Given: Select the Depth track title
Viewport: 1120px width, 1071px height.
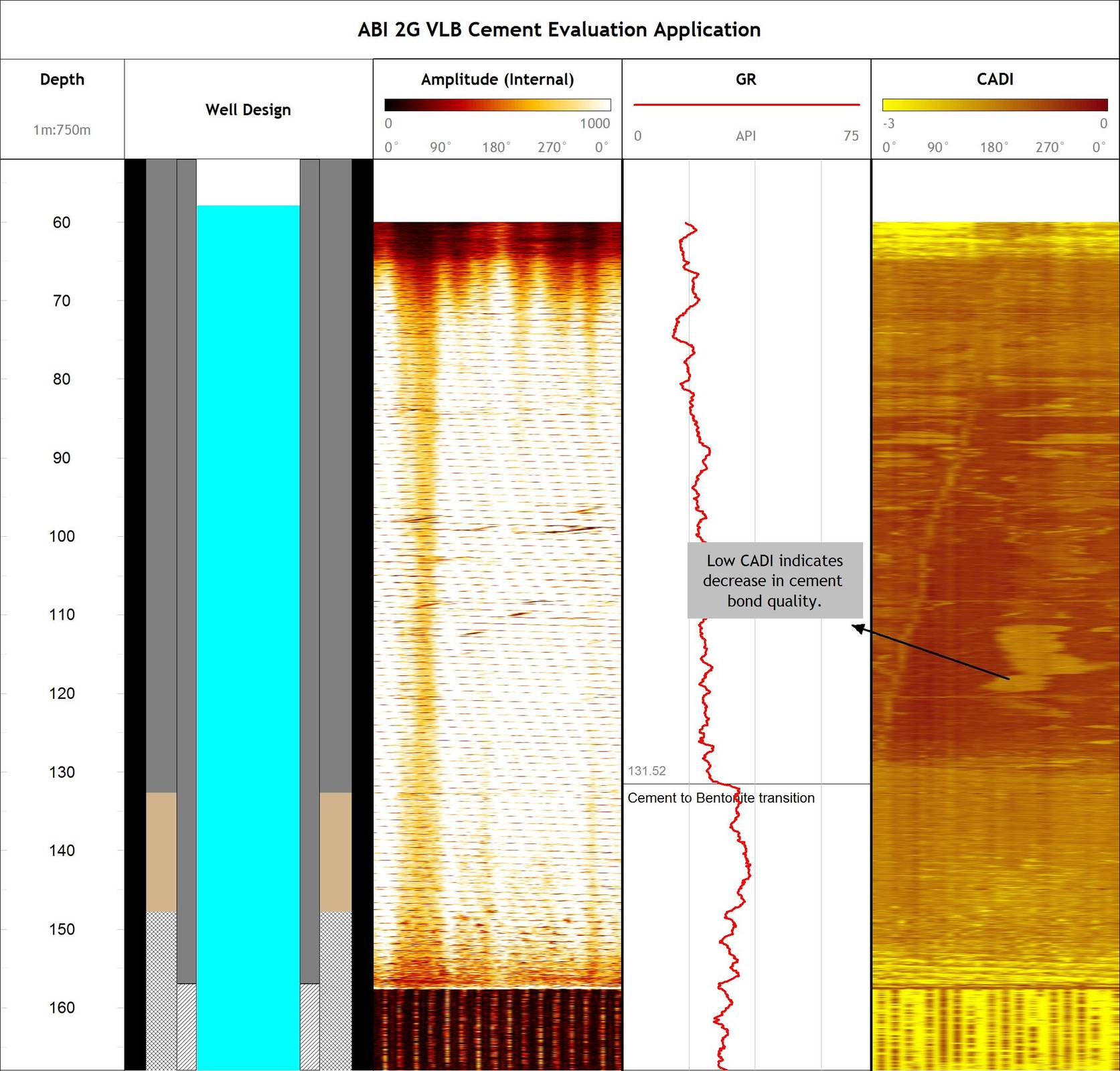Looking at the screenshot, I should (x=62, y=79).
